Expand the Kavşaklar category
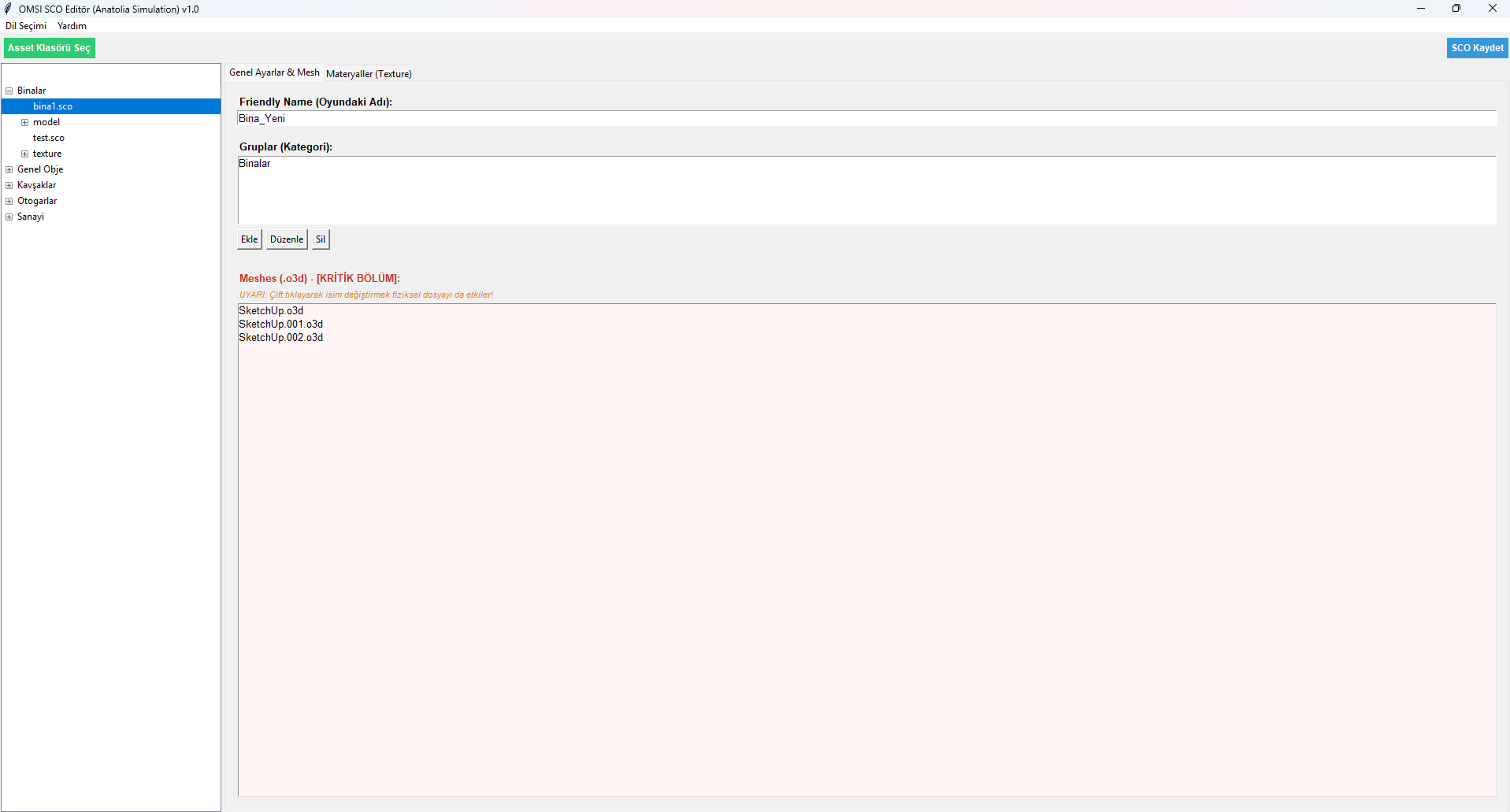This screenshot has width=1510, height=812. pos(9,185)
